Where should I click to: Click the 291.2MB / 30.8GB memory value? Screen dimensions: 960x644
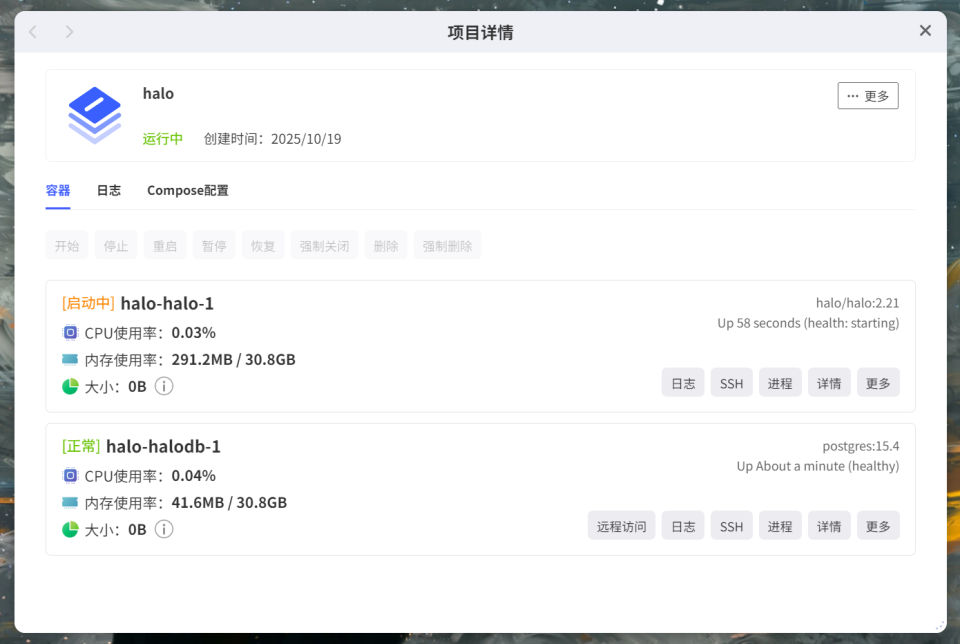click(233, 359)
